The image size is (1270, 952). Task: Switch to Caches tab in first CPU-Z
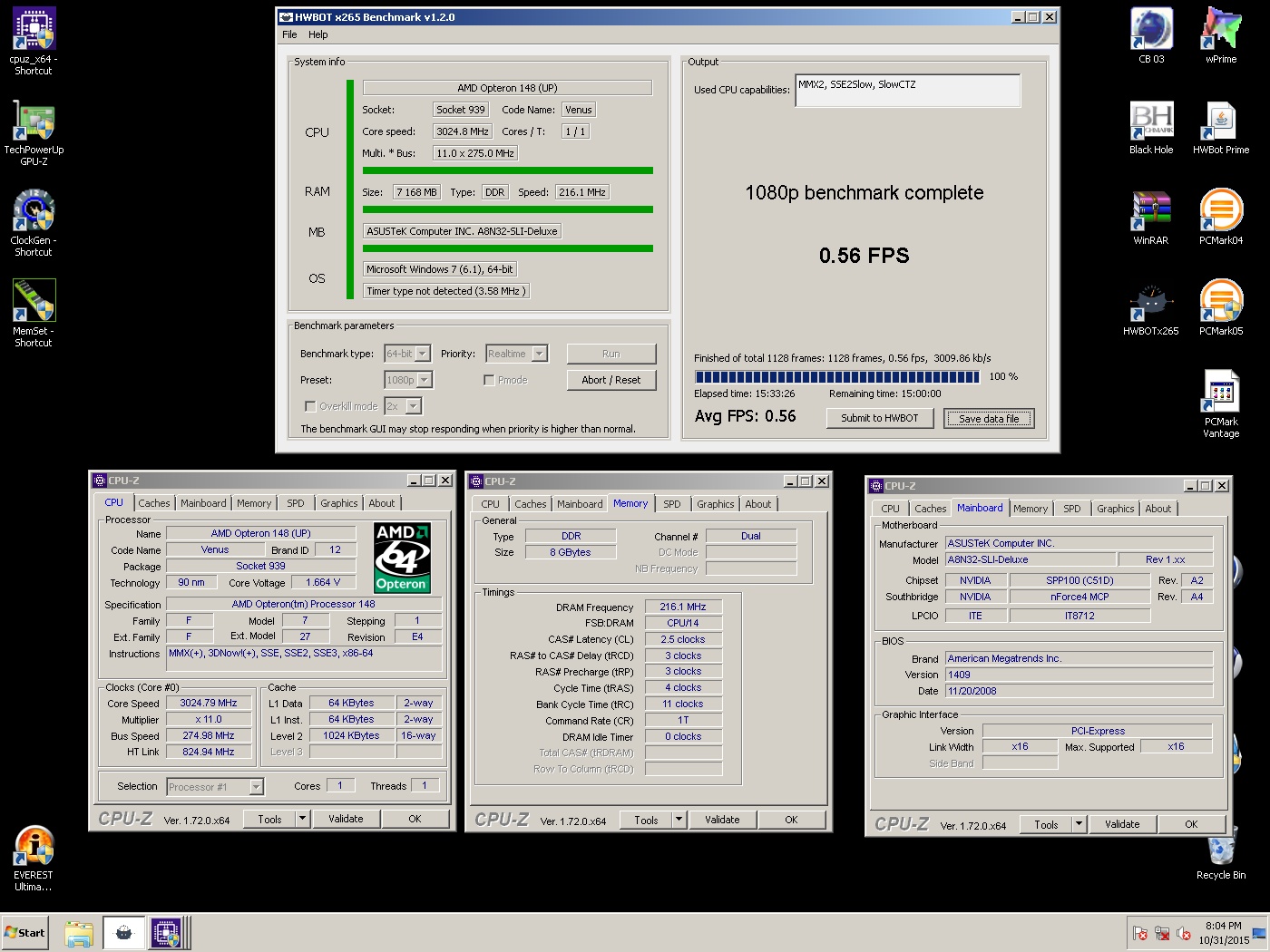(x=154, y=503)
